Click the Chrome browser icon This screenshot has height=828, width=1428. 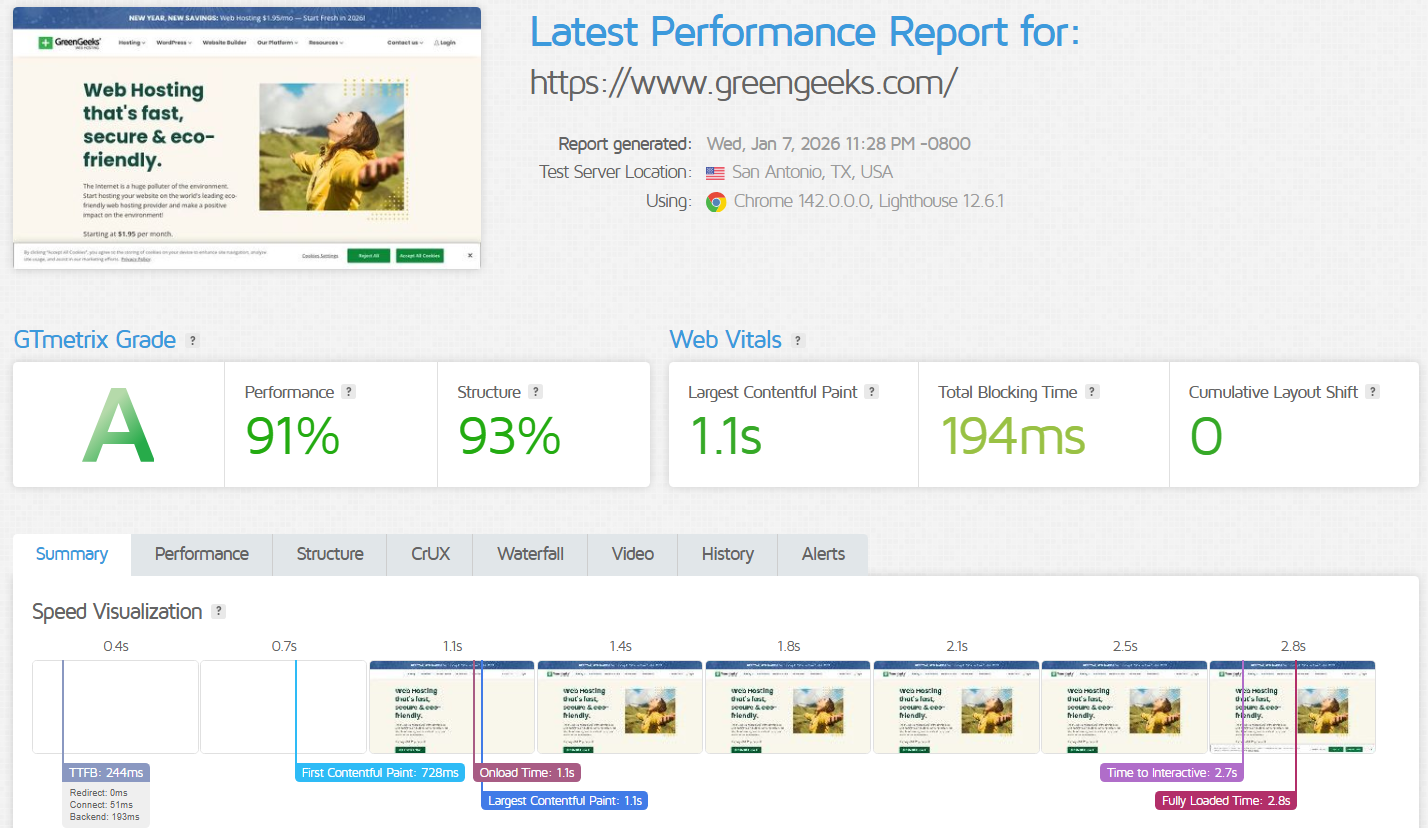click(716, 202)
